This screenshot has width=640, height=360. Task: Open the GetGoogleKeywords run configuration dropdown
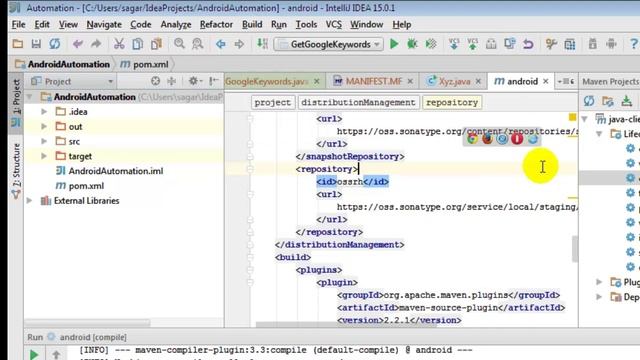tap(329, 44)
